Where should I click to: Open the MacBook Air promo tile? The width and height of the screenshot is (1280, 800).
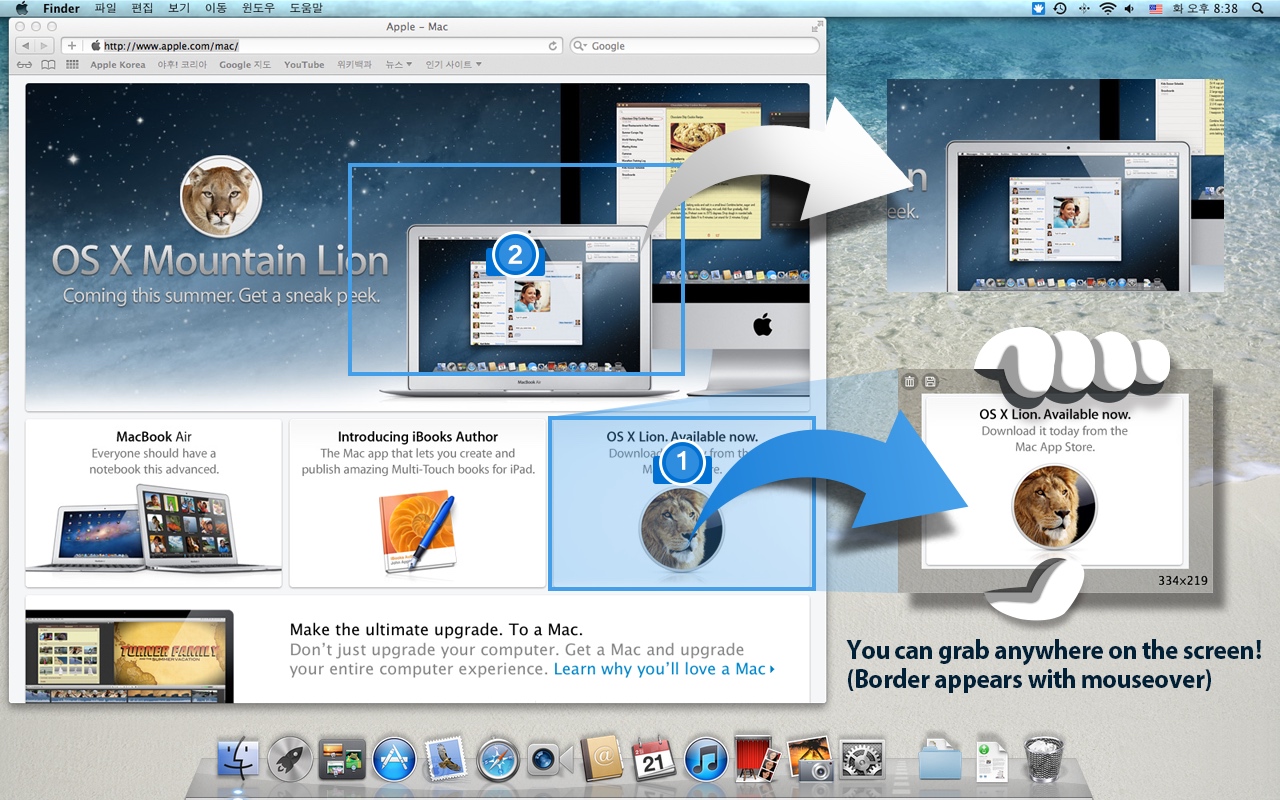(x=154, y=503)
